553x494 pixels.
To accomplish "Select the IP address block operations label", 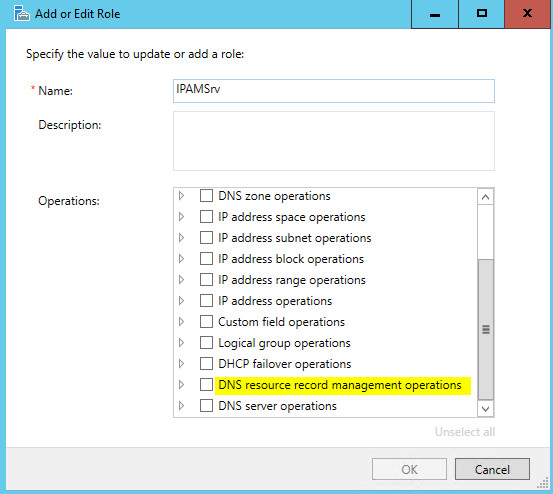I will [291, 259].
